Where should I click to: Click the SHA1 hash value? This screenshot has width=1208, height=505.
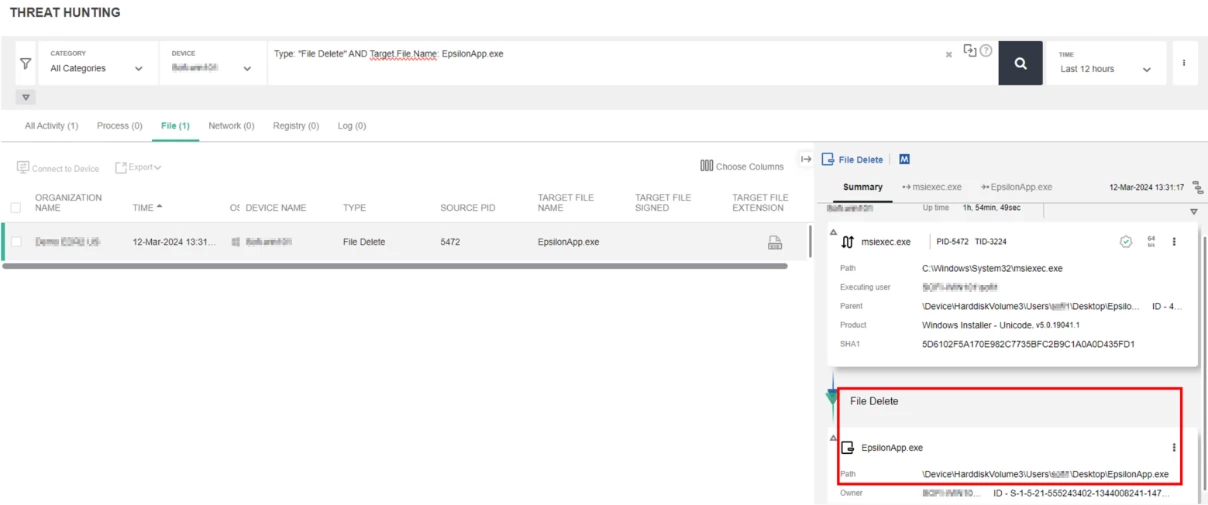pyautogui.click(x=1028, y=344)
